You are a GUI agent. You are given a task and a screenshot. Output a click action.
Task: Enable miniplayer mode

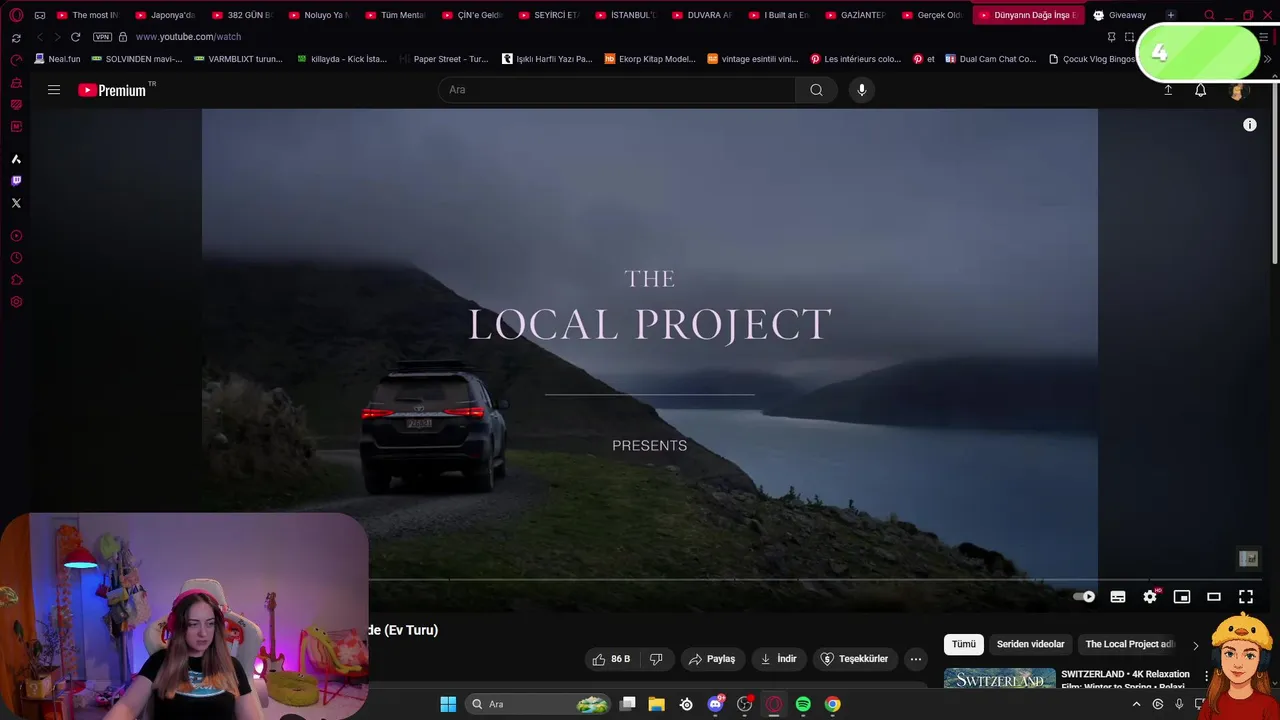(x=1182, y=597)
